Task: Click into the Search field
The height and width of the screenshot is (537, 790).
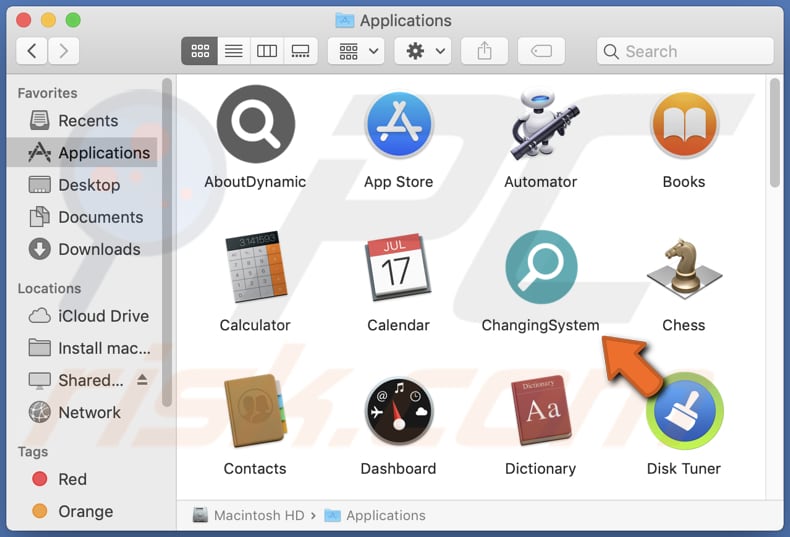Action: [685, 51]
